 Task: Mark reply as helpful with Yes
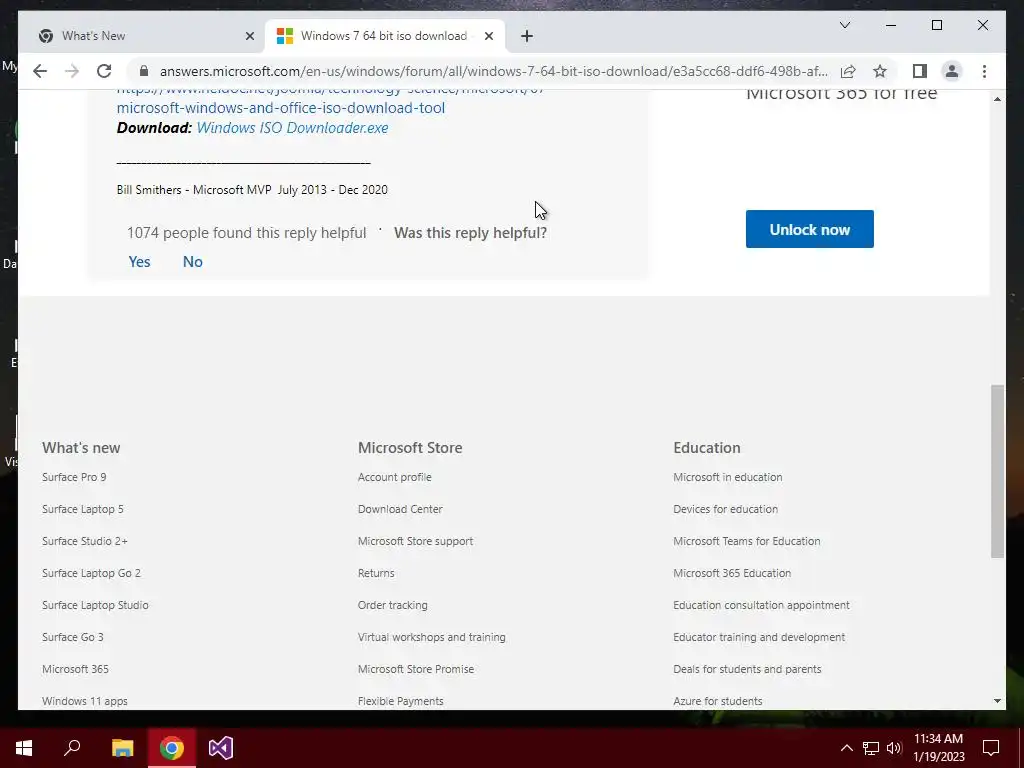140,262
